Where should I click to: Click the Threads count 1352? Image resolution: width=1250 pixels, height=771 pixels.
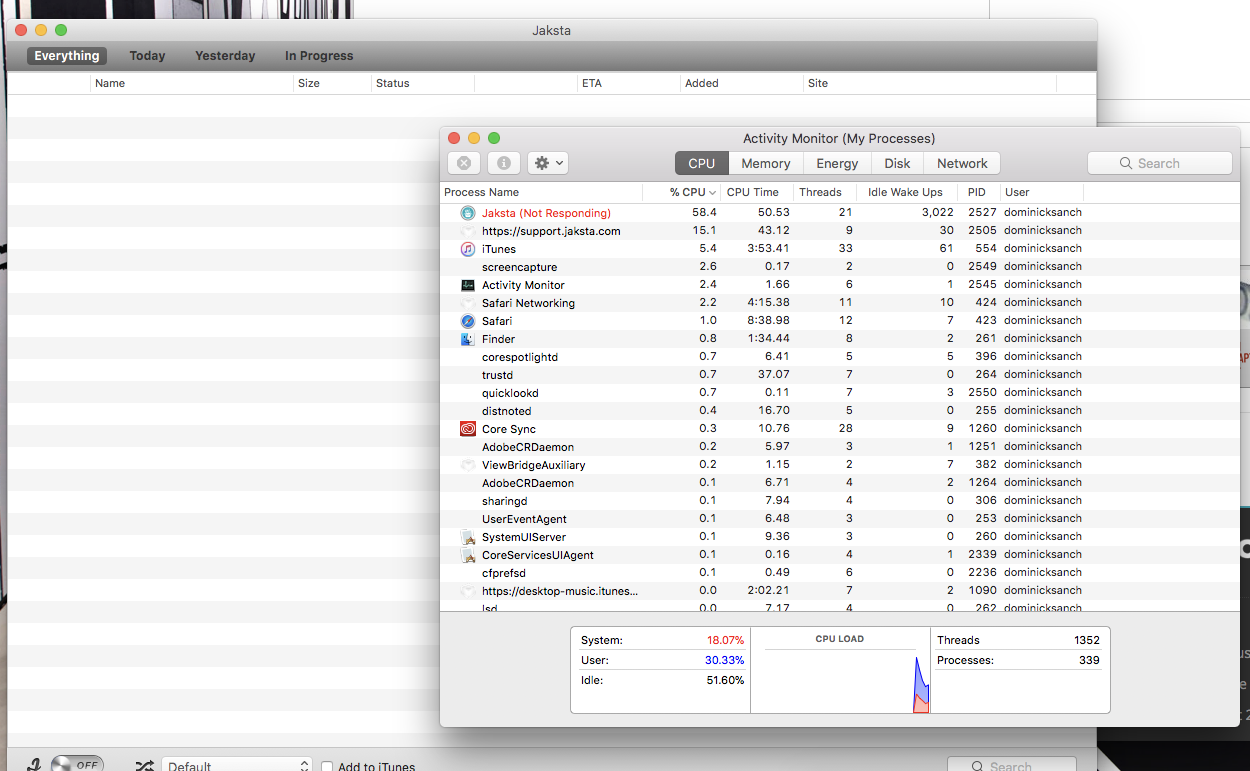[x=1087, y=640]
